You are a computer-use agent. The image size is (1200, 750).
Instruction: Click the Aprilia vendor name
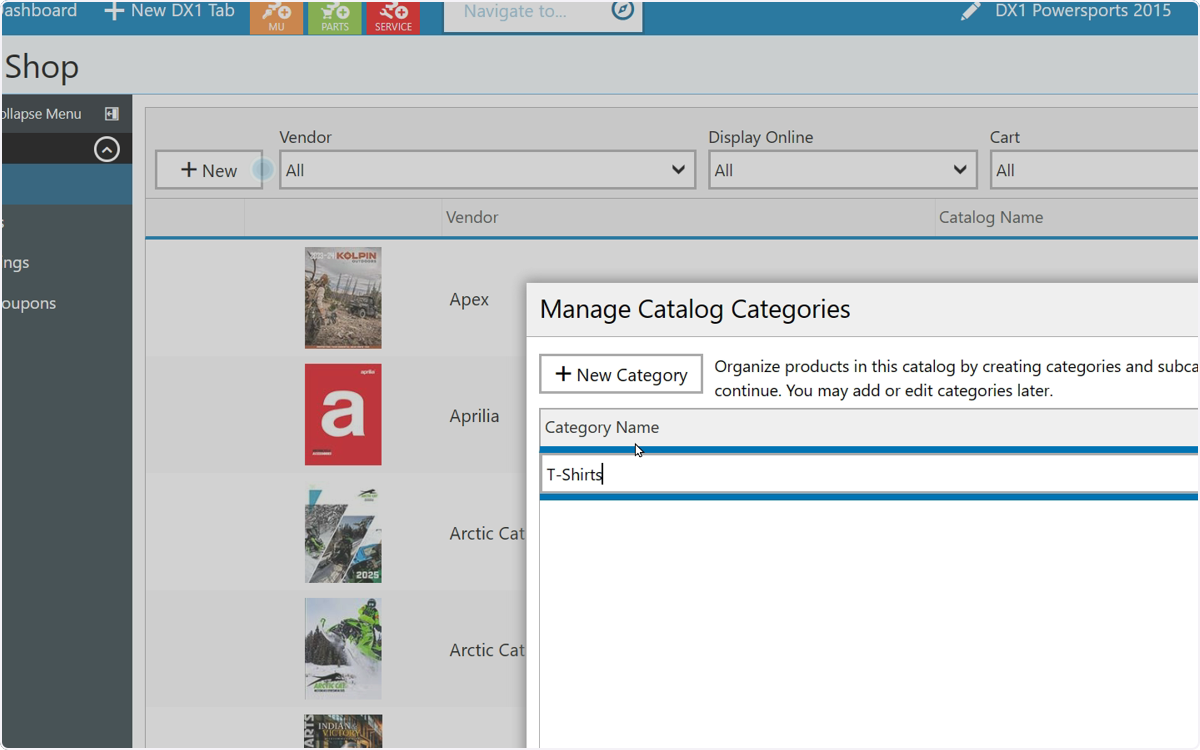coord(474,416)
